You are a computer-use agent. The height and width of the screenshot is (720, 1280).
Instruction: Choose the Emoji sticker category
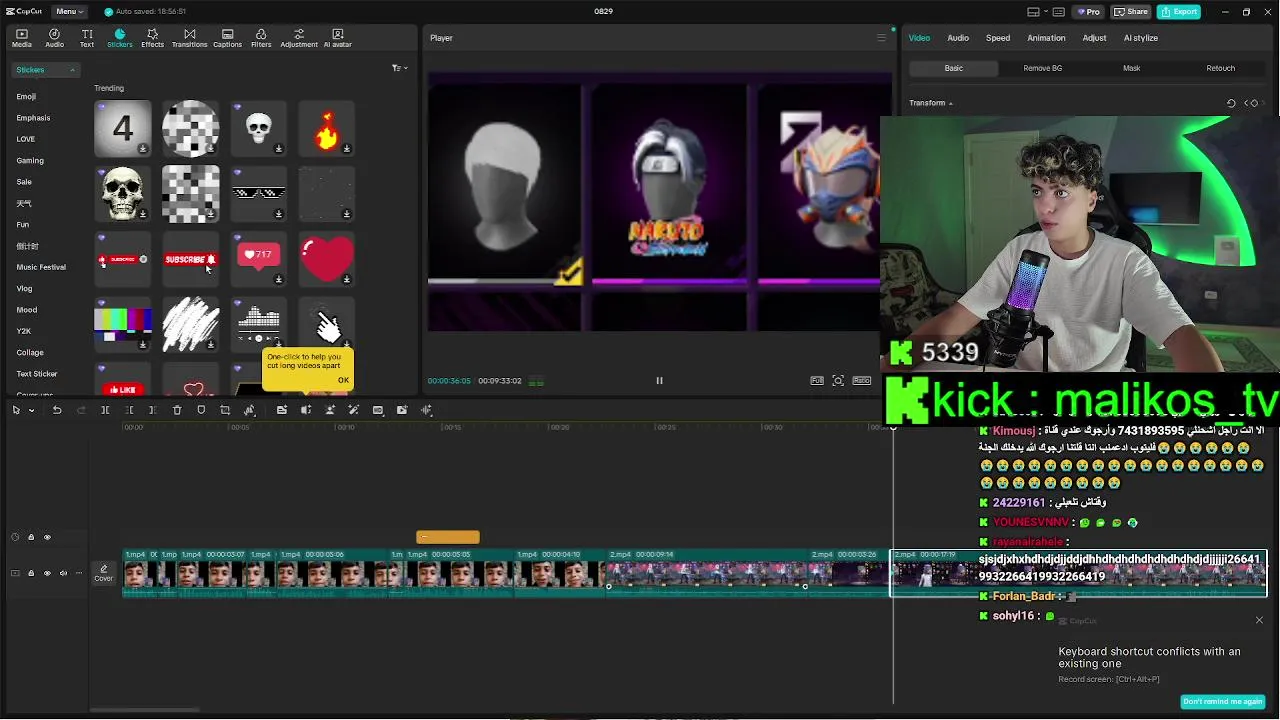26,97
